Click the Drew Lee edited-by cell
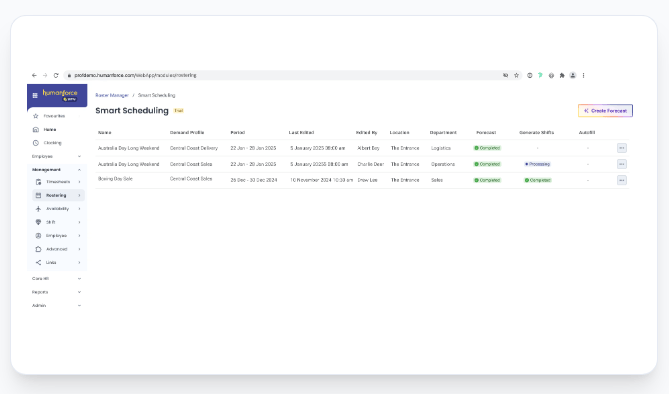This screenshot has height=394, width=669. click(x=367, y=180)
